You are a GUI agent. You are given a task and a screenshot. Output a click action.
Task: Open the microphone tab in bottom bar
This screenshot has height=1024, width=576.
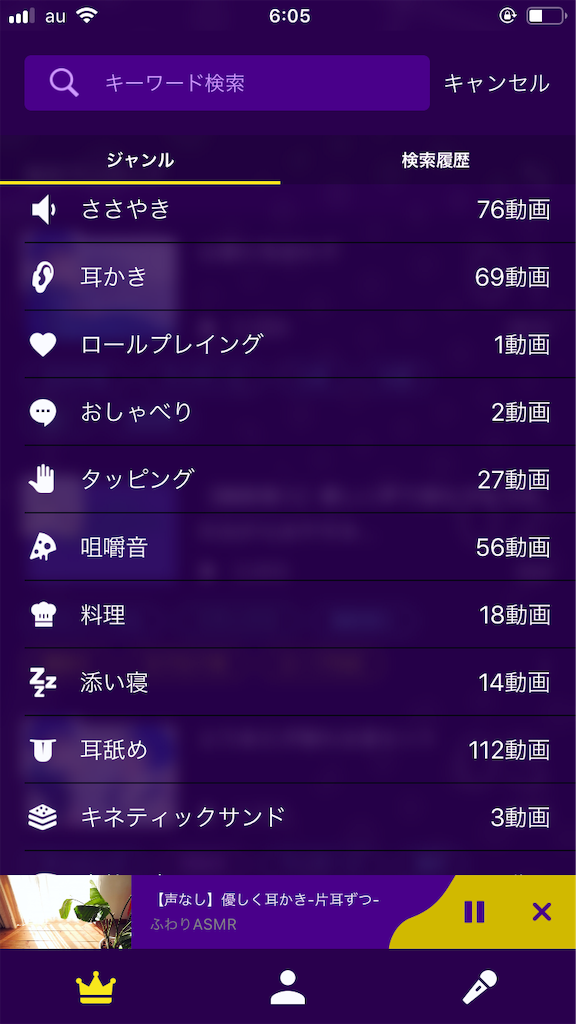[x=480, y=987]
